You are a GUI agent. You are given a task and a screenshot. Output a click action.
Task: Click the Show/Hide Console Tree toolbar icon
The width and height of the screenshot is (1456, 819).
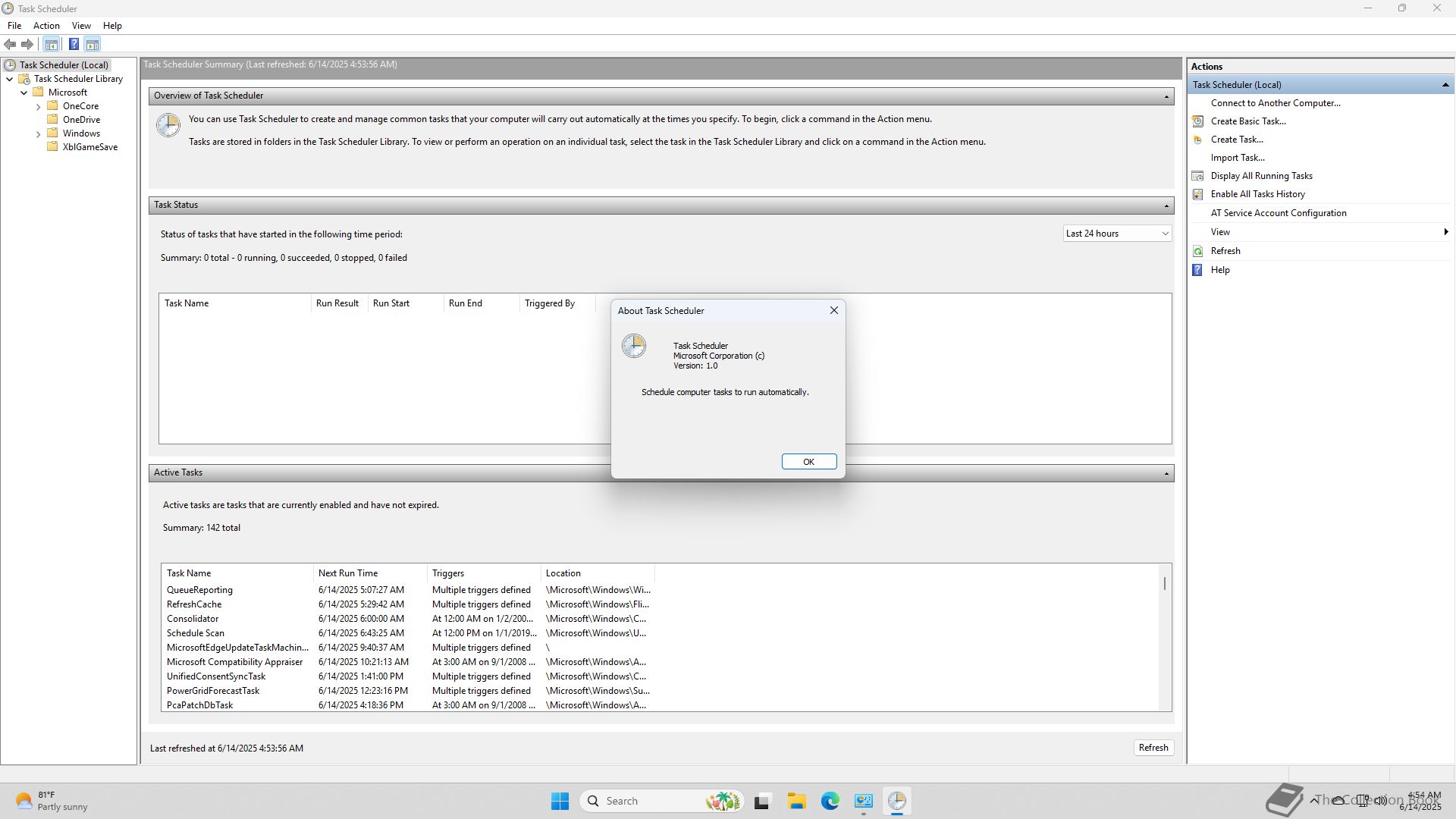tap(52, 45)
